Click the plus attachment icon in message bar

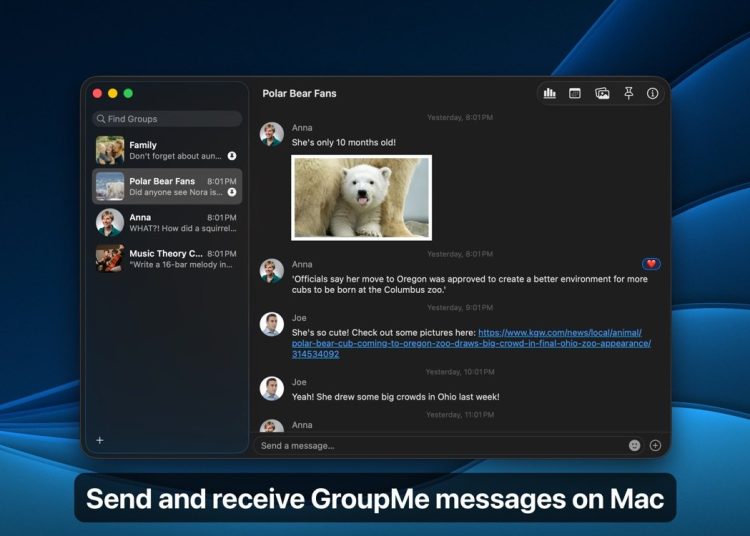[655, 445]
